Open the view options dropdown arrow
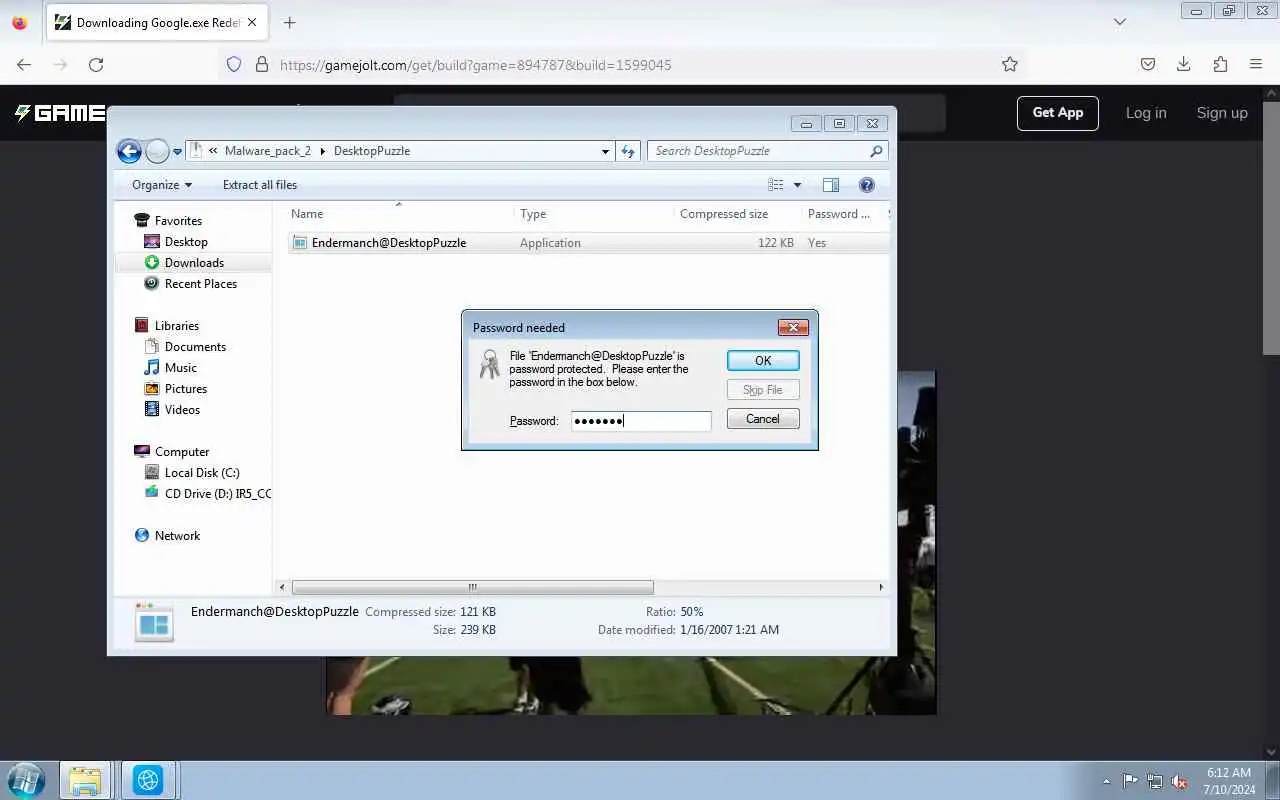The image size is (1280, 800). coord(797,185)
